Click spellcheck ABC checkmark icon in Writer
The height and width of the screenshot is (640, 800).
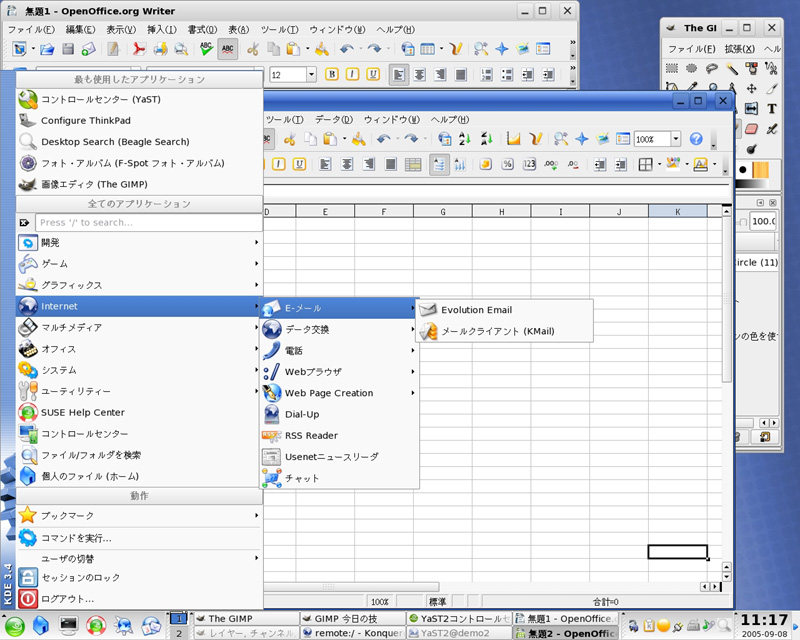click(206, 49)
